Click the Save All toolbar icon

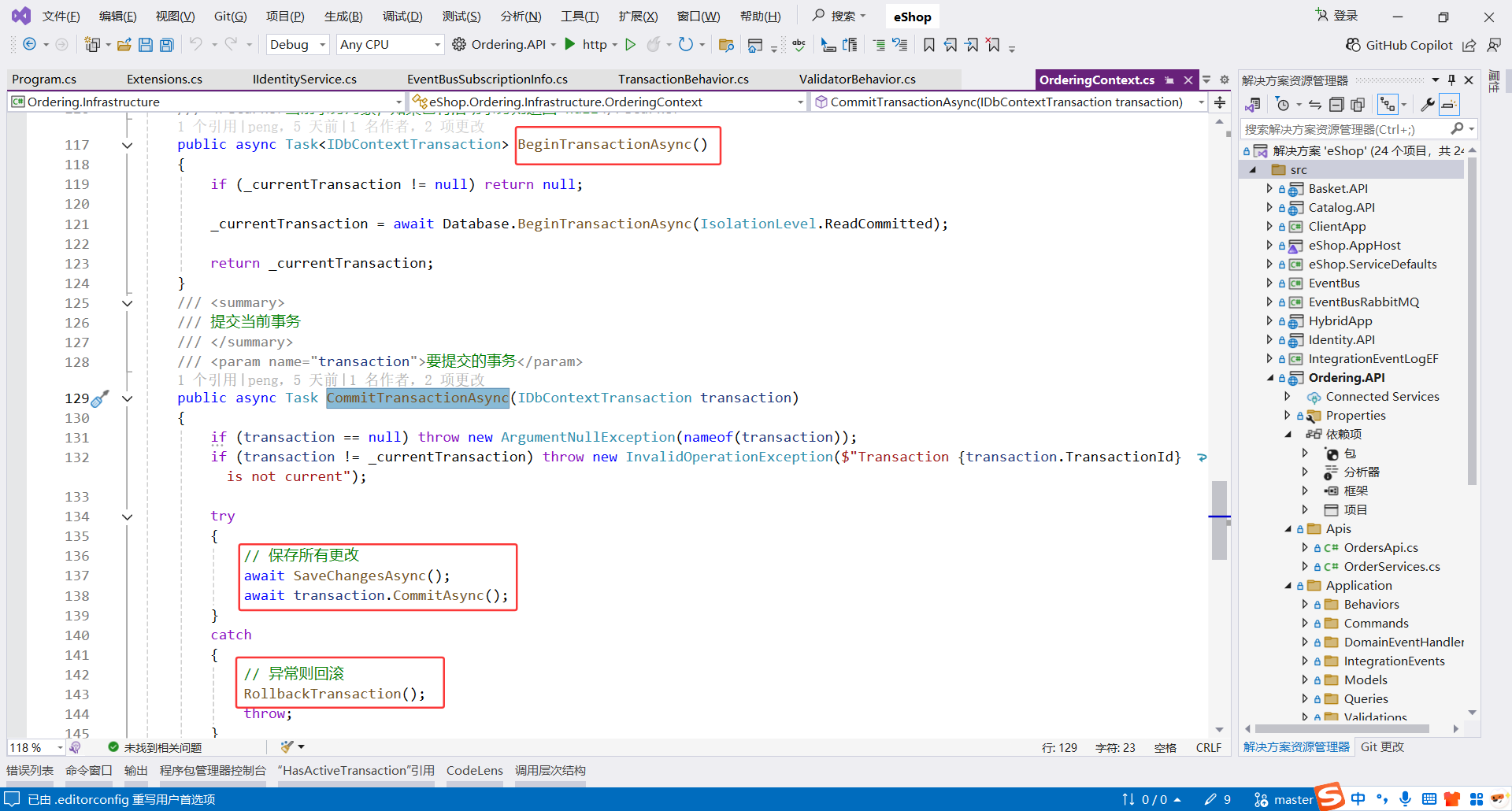[x=166, y=45]
